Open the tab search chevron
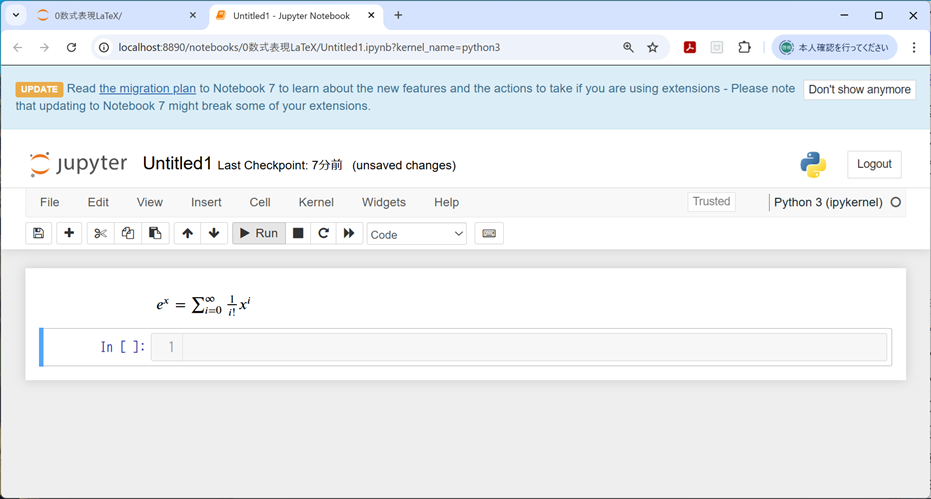 (16, 15)
